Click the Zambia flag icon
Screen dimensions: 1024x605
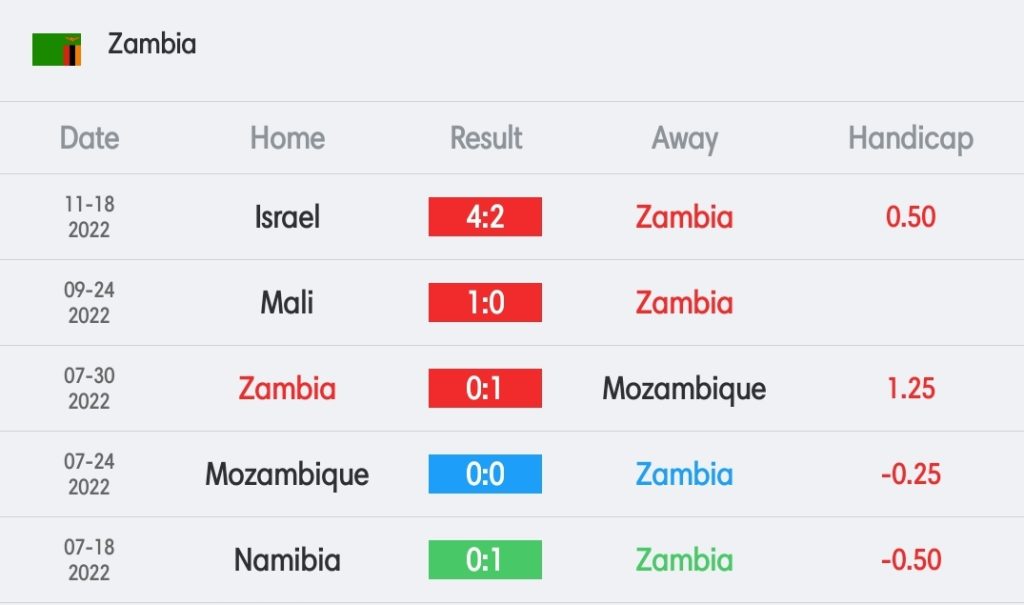pos(57,50)
